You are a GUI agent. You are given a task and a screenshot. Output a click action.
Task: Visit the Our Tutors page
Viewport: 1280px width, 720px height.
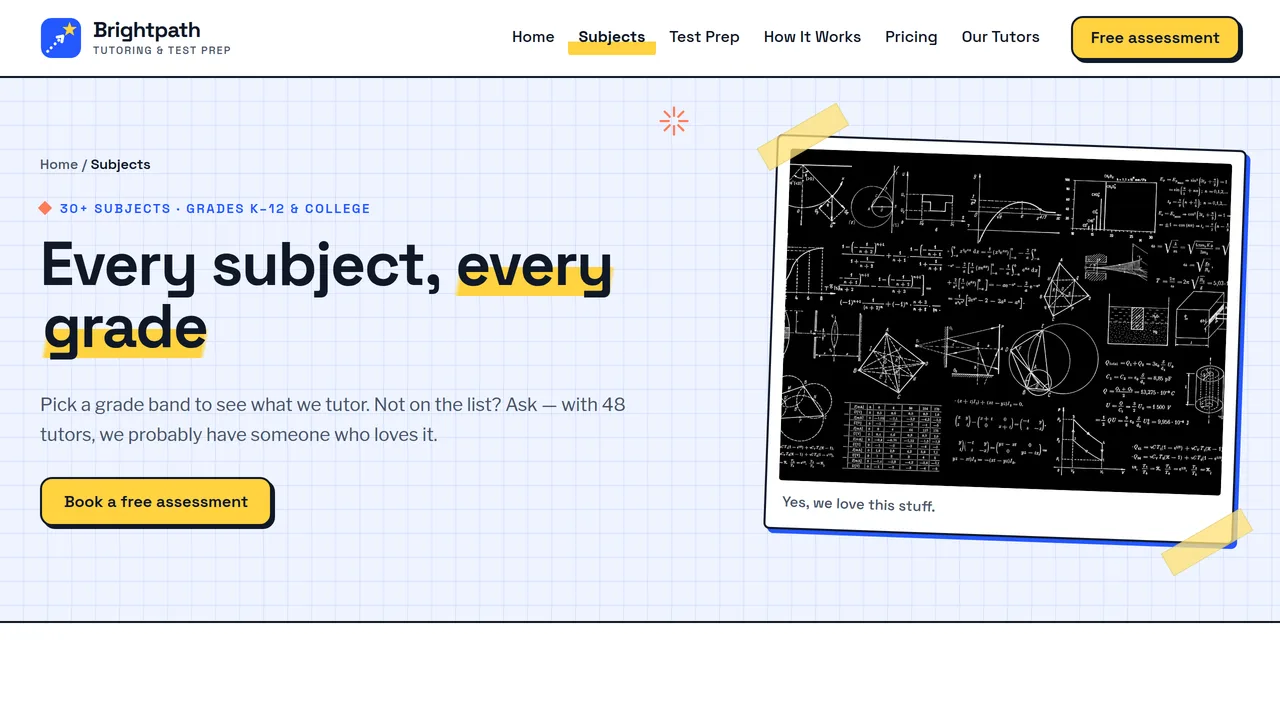click(x=1000, y=37)
